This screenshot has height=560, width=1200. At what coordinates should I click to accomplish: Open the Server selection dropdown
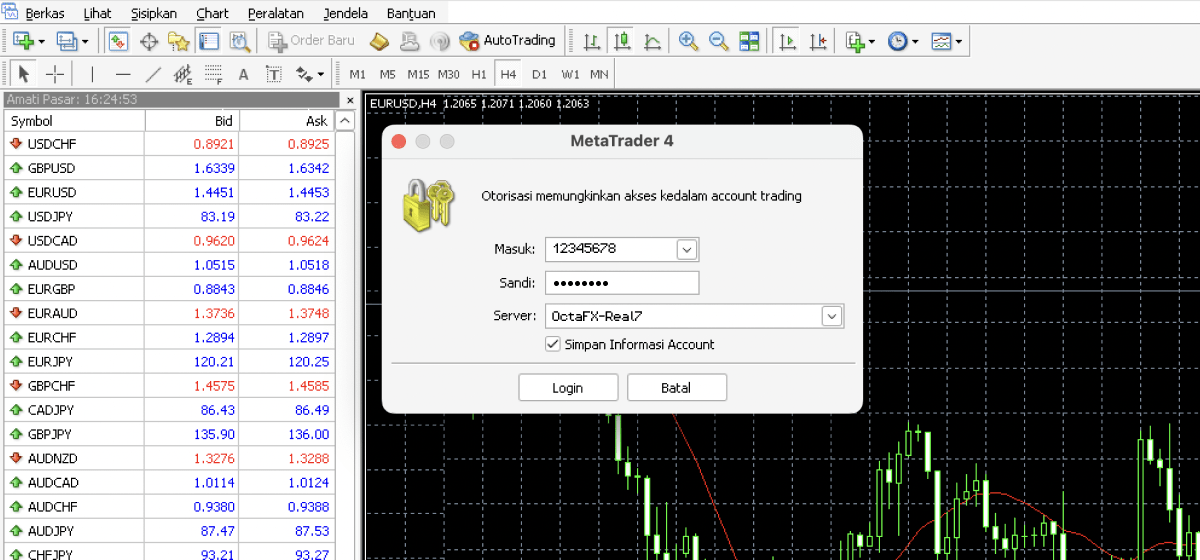(x=831, y=316)
